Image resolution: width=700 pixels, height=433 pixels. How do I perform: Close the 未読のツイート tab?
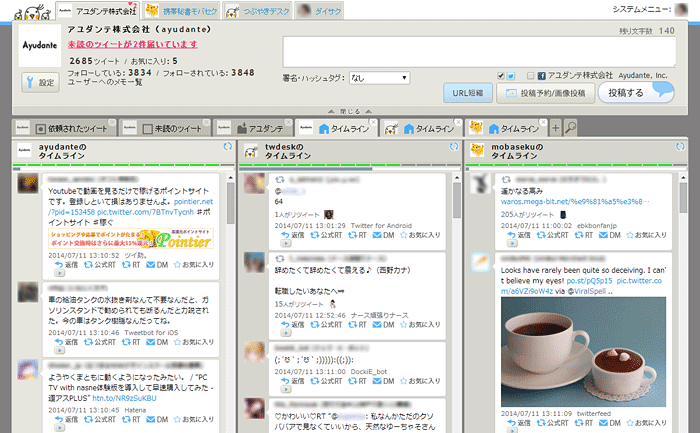[206, 122]
